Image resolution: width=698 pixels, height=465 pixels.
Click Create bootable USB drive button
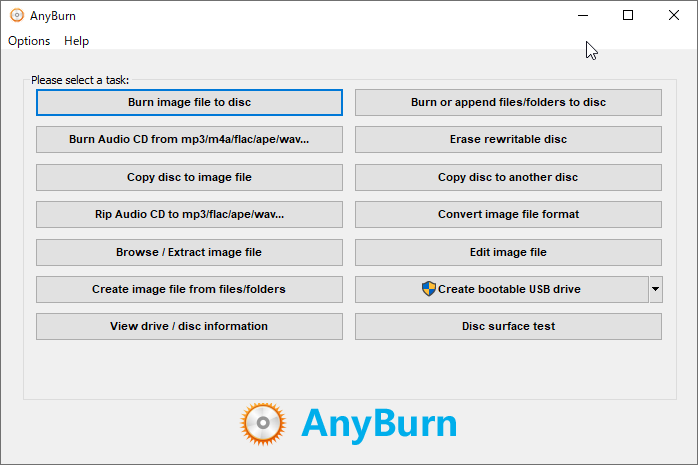502,289
